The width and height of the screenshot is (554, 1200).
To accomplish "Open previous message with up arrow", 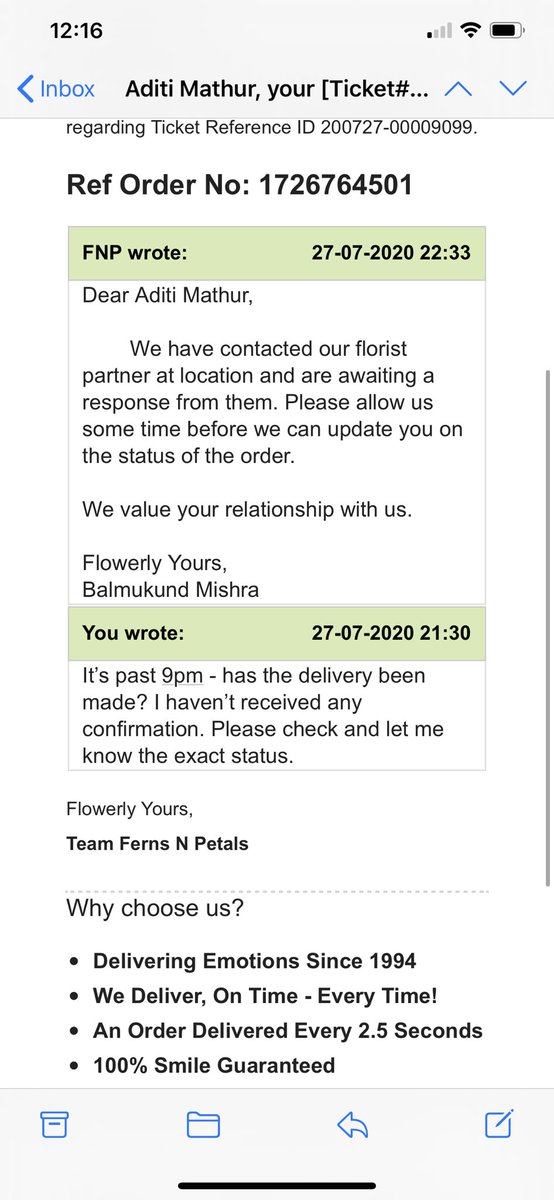I will tap(458, 88).
